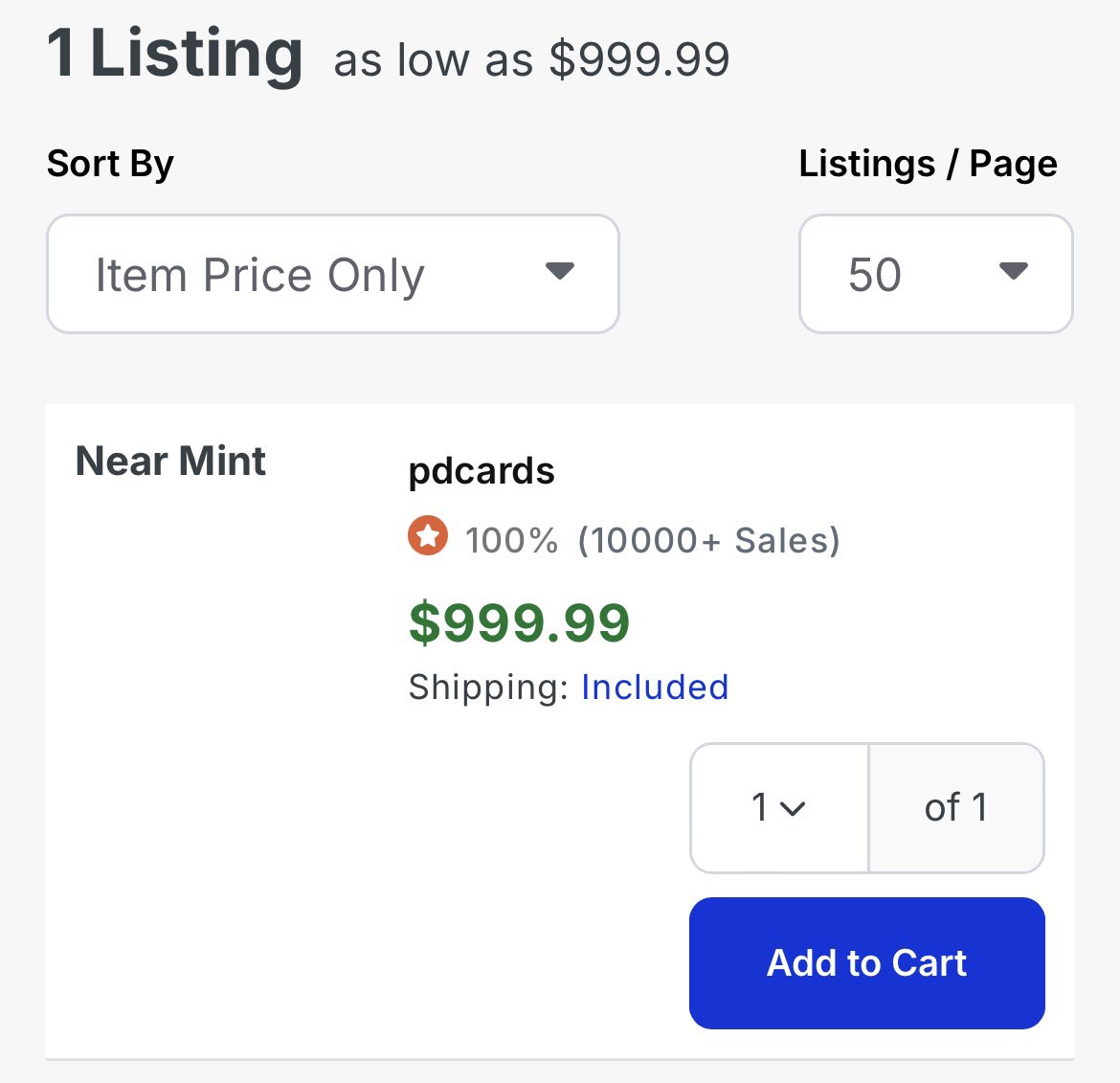
Task: Click the 100% seller rating text
Action: click(511, 541)
